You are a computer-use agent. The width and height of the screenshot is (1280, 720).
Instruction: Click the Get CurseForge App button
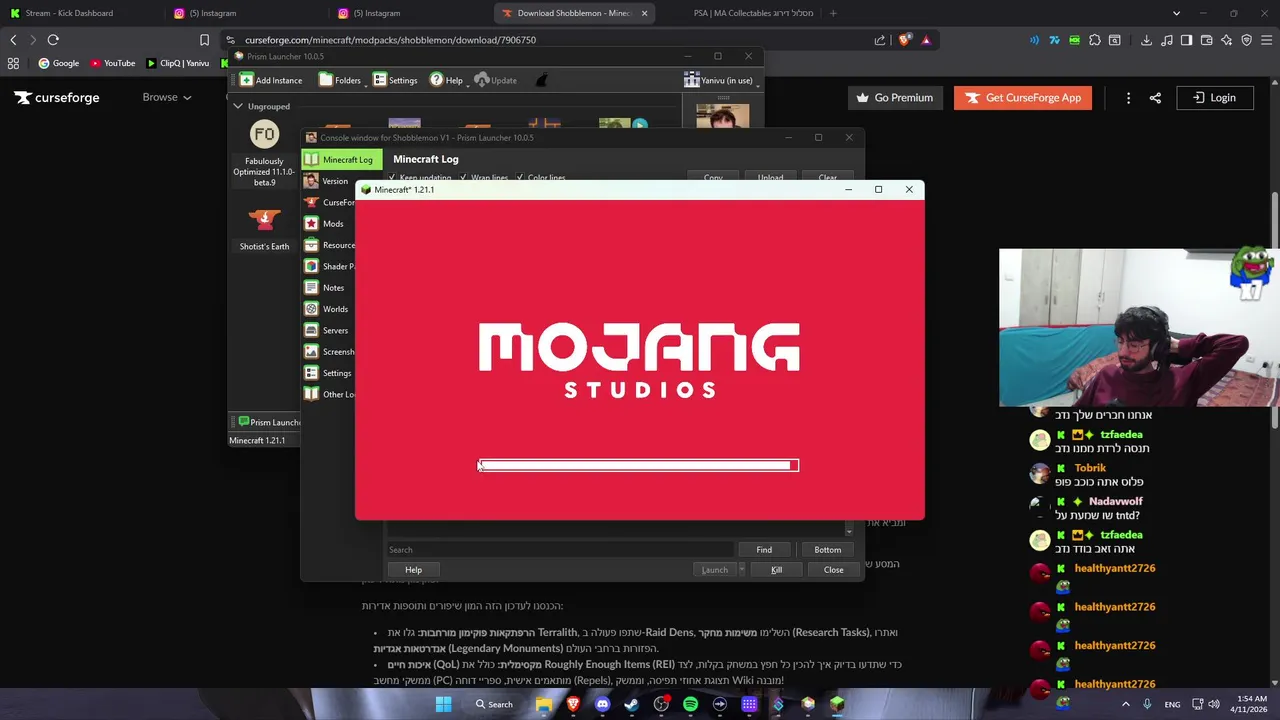coord(1024,97)
